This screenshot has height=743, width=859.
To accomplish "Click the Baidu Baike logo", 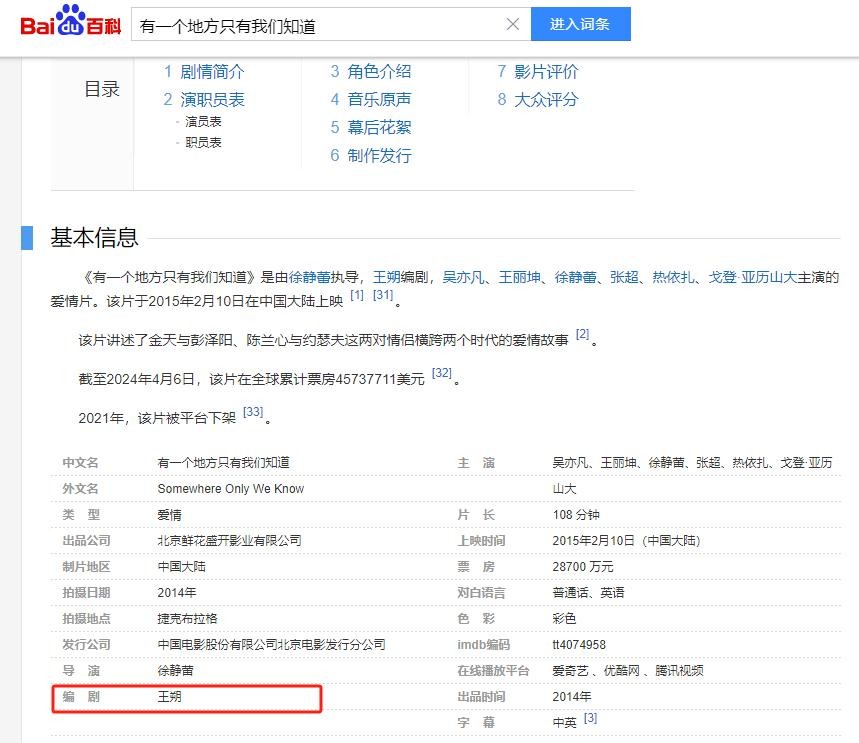I will 68,23.
